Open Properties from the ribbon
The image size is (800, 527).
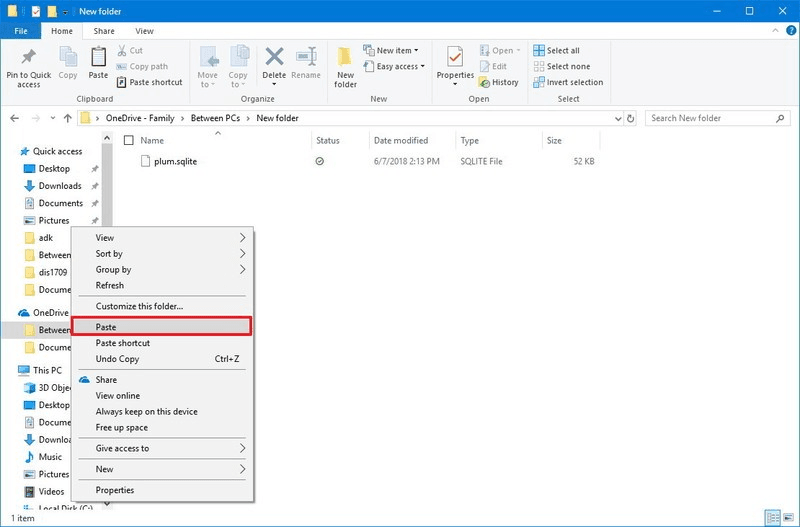455,62
